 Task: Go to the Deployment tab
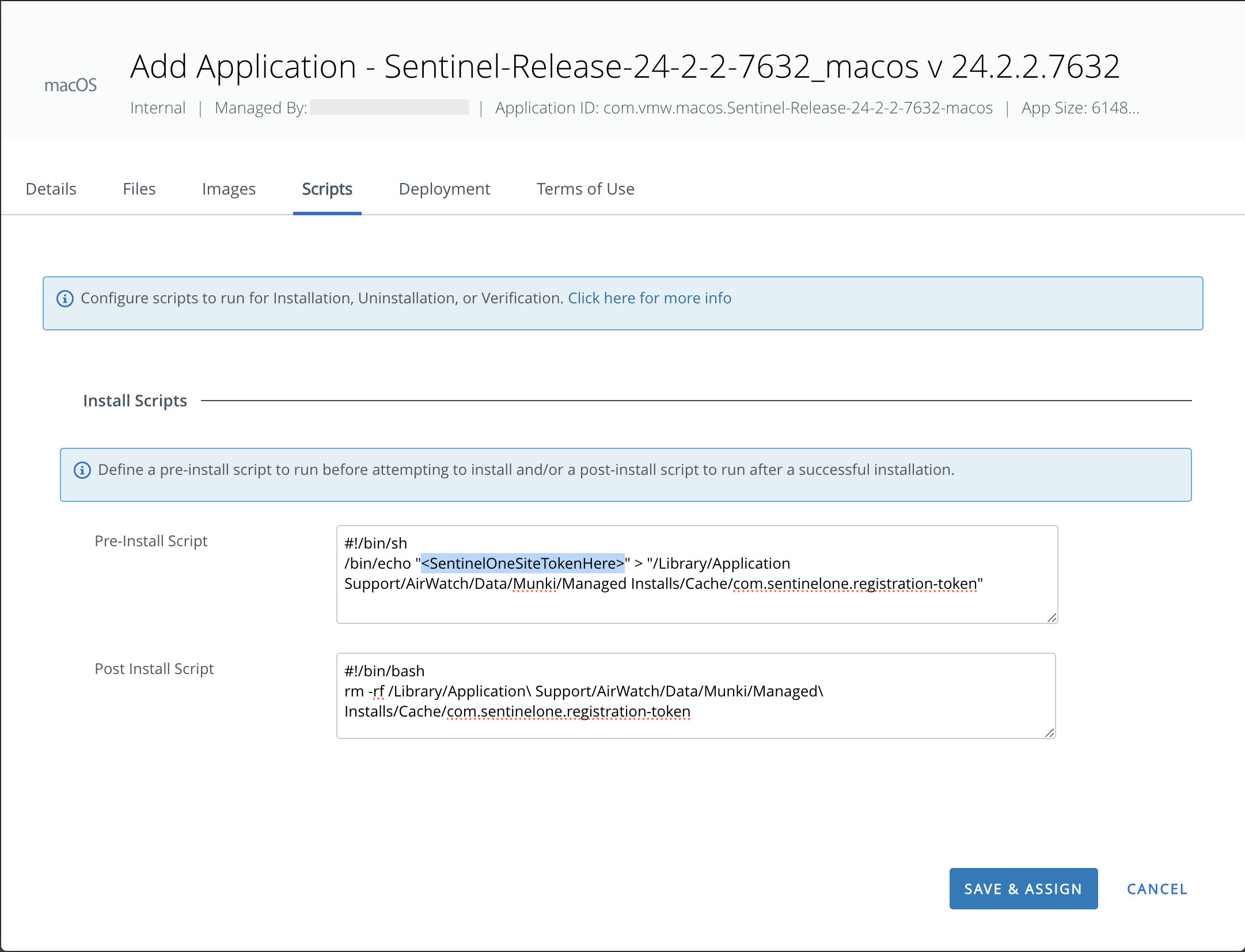coord(444,189)
